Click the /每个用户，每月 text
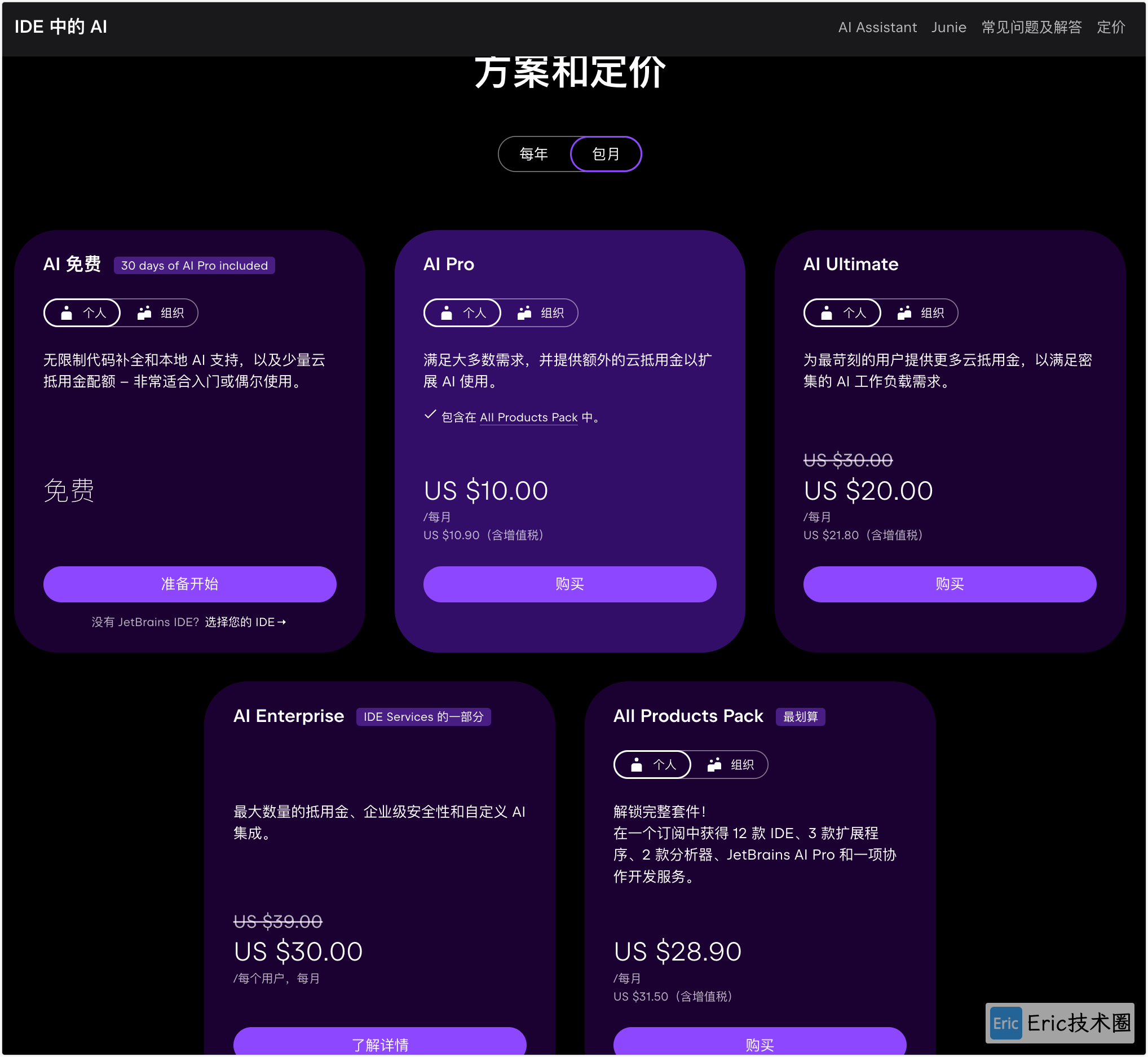1148x1057 pixels. pyautogui.click(x=277, y=979)
